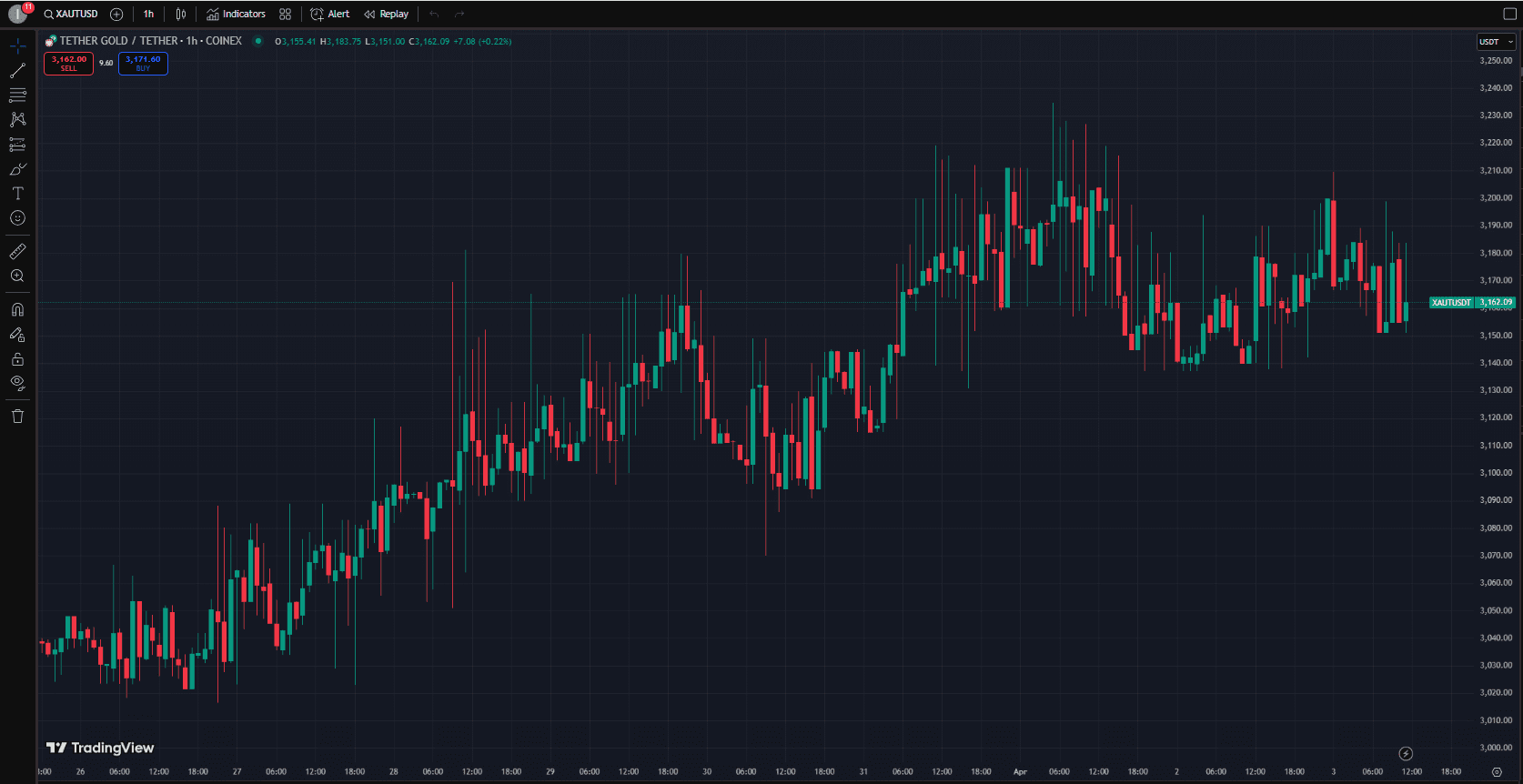Open the TradingView logo link

pos(100,748)
